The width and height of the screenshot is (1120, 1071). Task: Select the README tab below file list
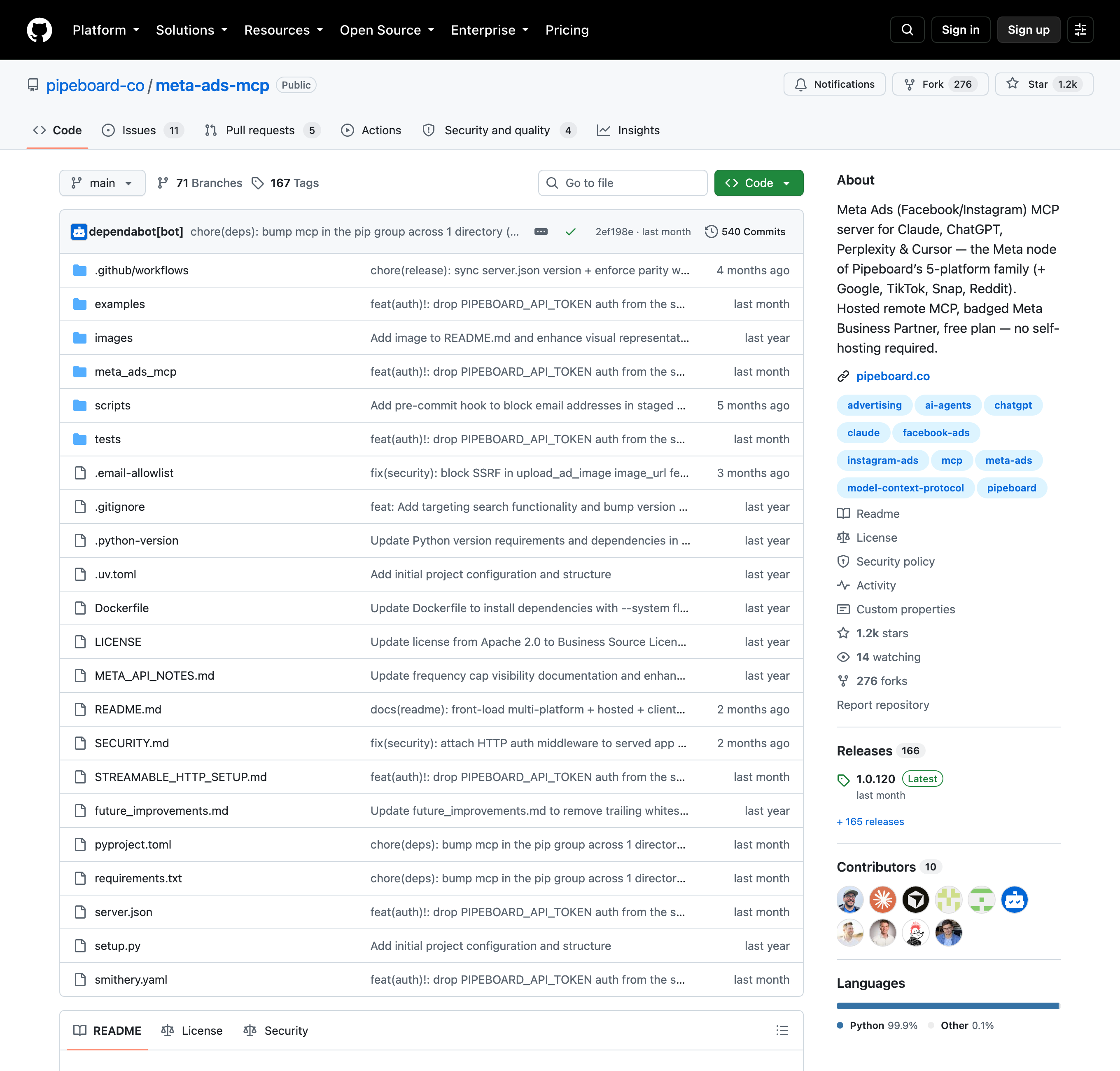pos(107,1031)
